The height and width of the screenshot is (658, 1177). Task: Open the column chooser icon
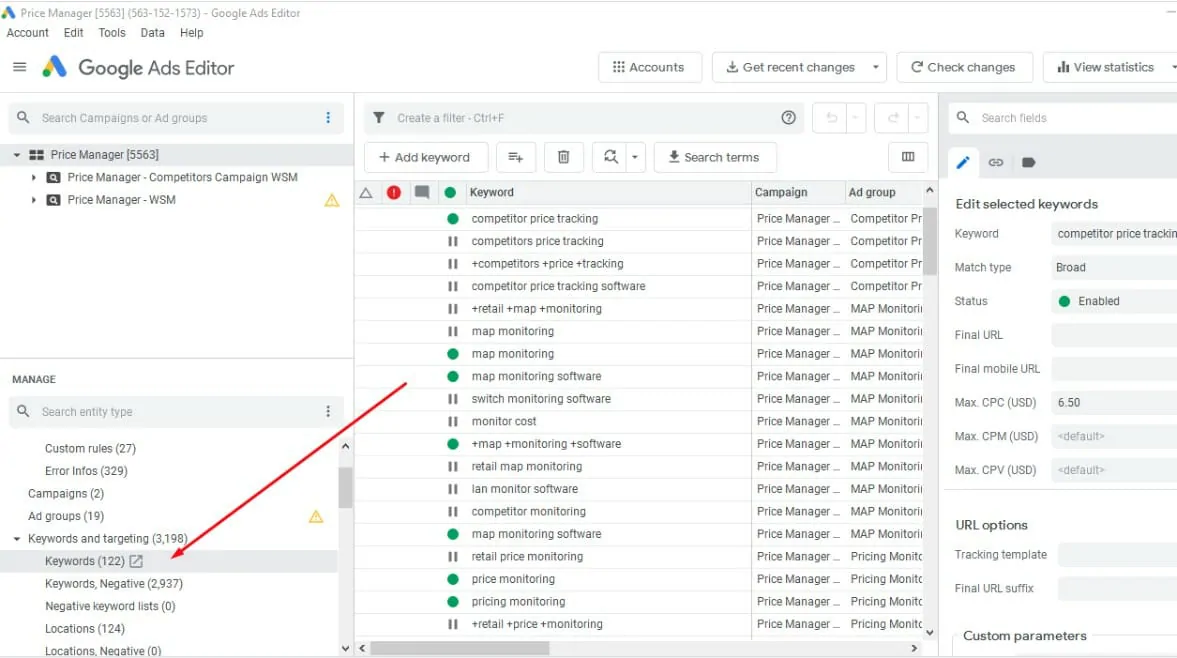(x=908, y=157)
